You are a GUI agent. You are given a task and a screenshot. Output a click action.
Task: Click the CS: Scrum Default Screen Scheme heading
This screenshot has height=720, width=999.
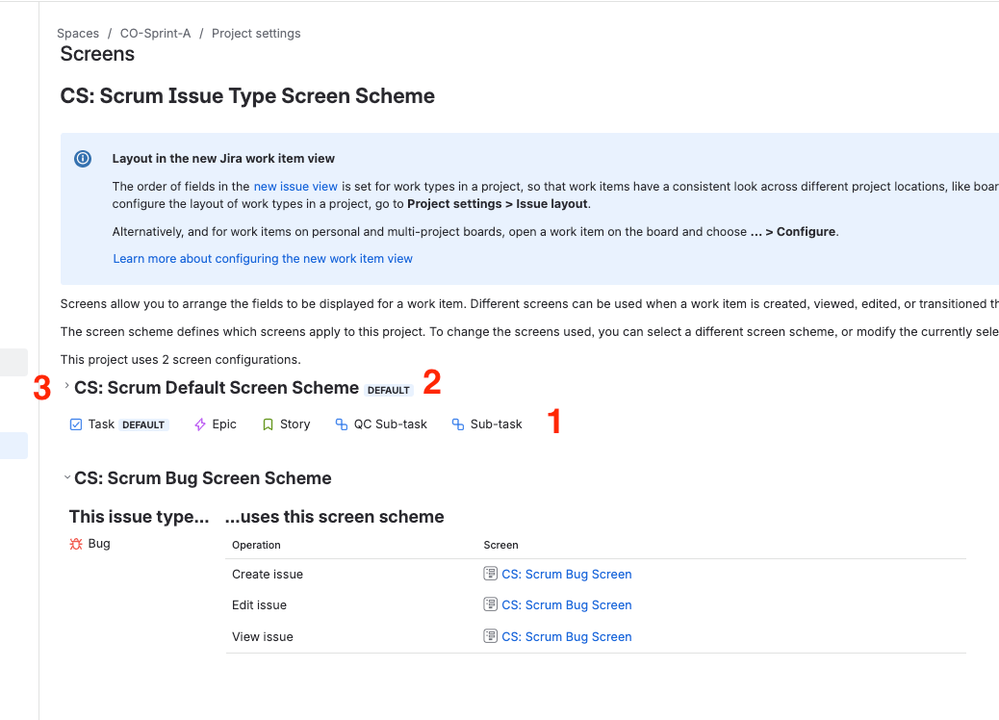(217, 387)
